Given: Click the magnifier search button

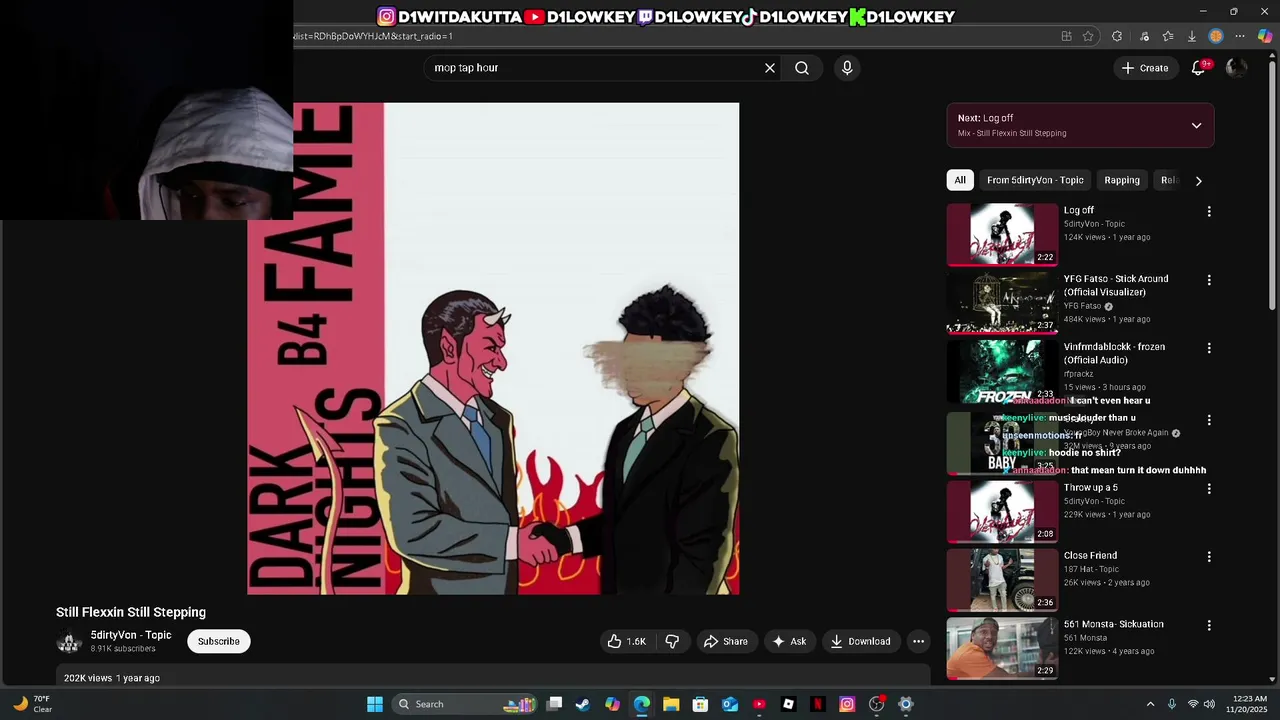Looking at the screenshot, I should [x=802, y=68].
